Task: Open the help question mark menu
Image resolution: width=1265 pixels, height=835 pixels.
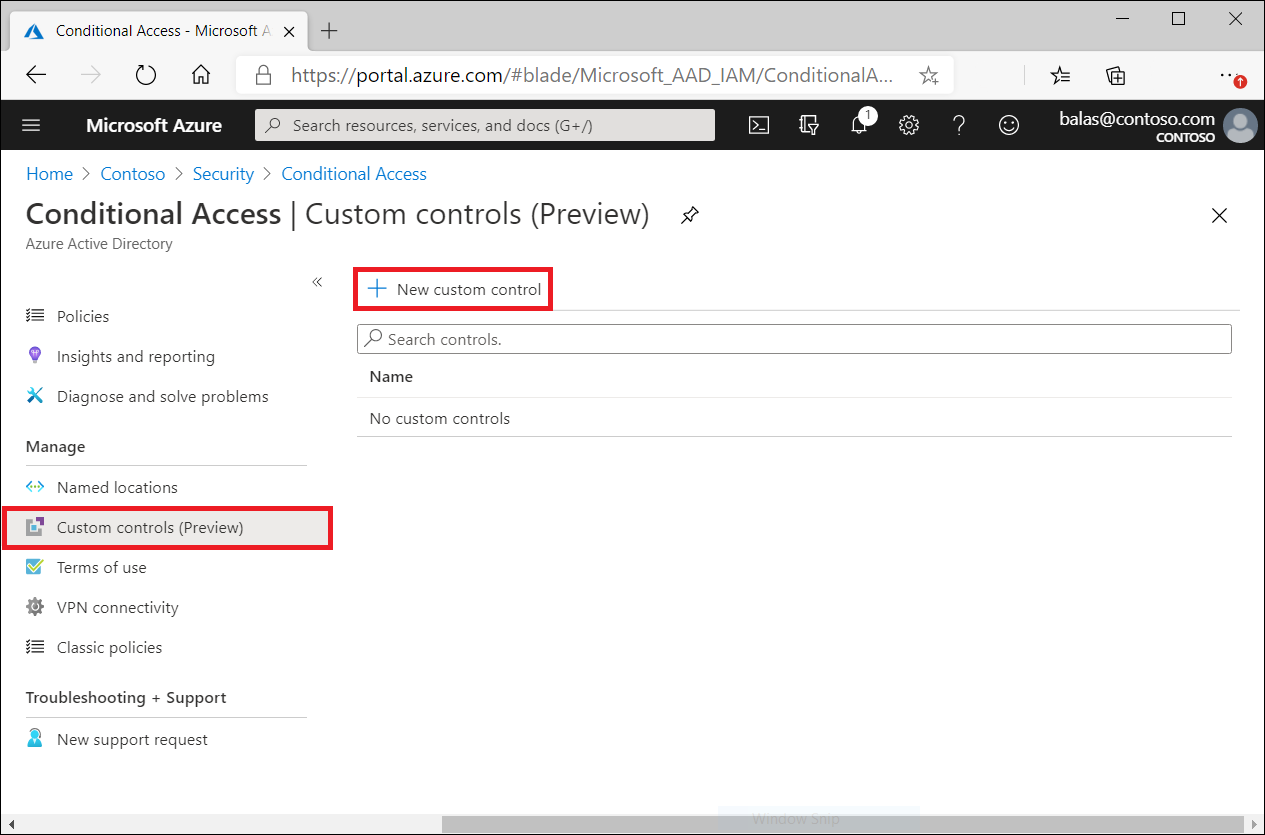Action: tap(958, 125)
